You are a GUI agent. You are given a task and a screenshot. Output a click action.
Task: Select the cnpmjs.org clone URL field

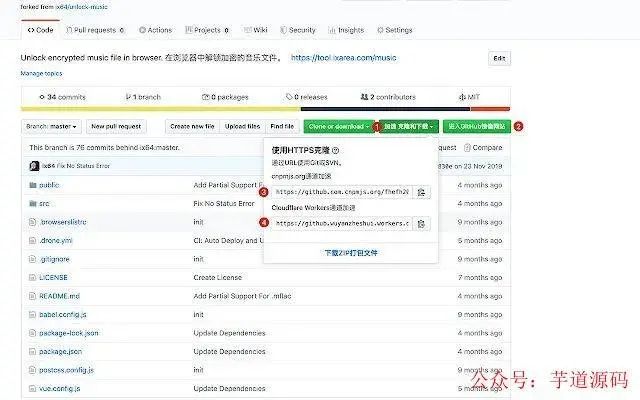coord(342,192)
